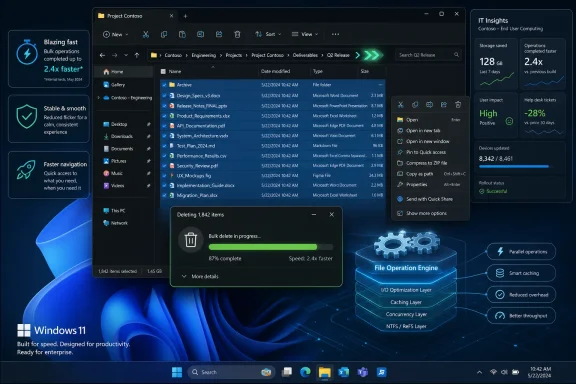Expand the chevron after Q2 Release breadcrumb
Screen dimensions: 576x384
click(358, 55)
